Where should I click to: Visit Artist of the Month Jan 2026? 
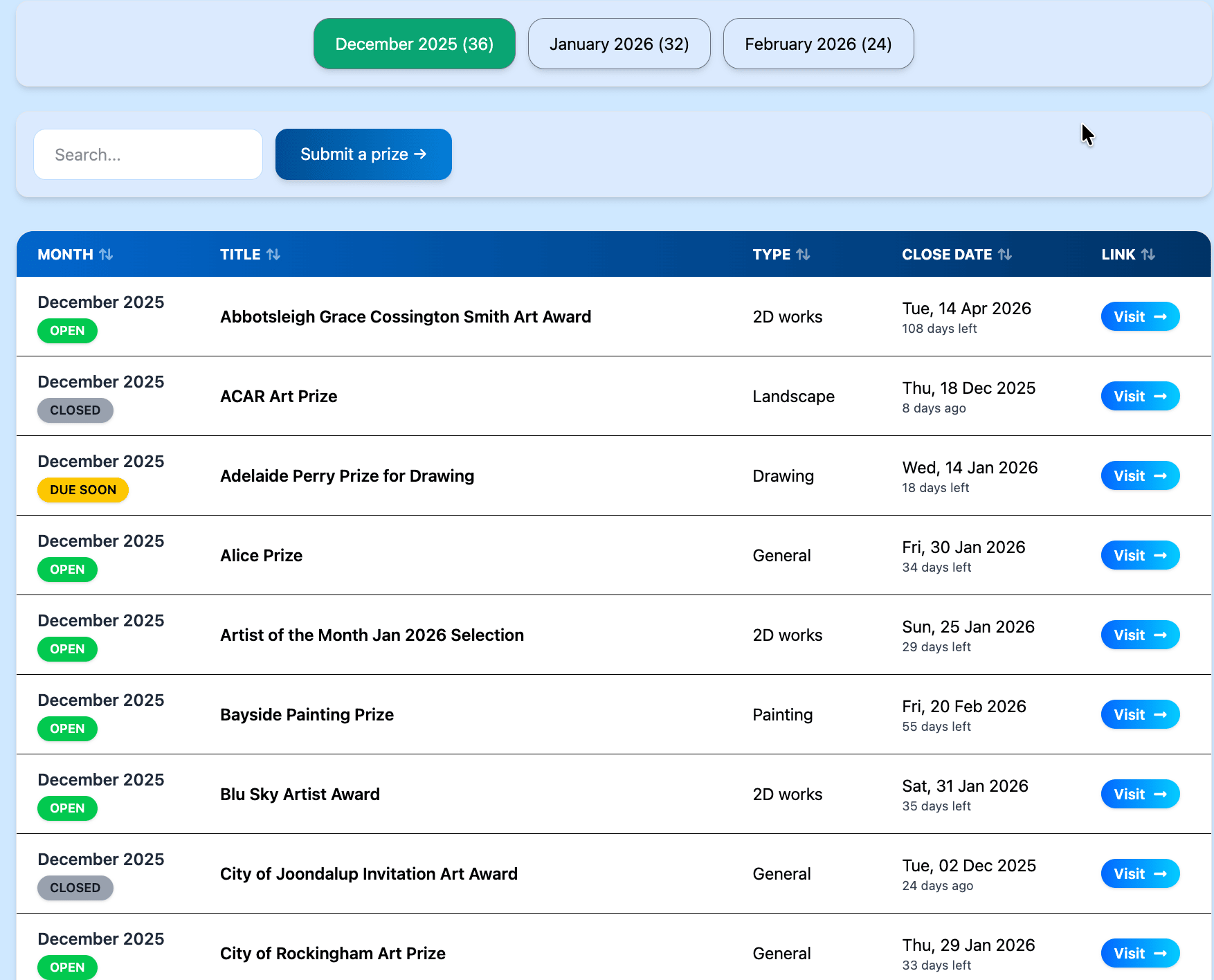(x=1140, y=635)
